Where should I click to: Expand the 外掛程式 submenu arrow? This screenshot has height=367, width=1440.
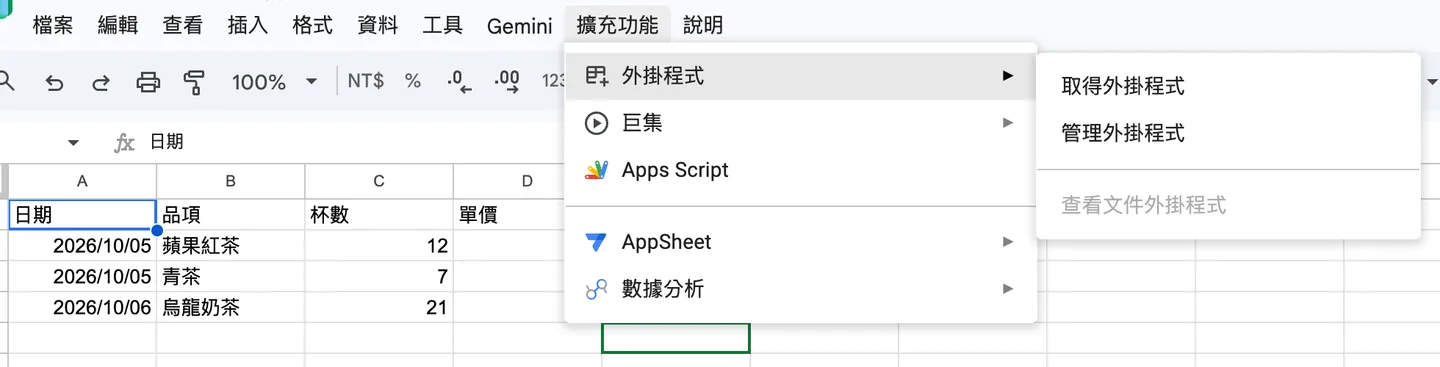click(x=1008, y=76)
